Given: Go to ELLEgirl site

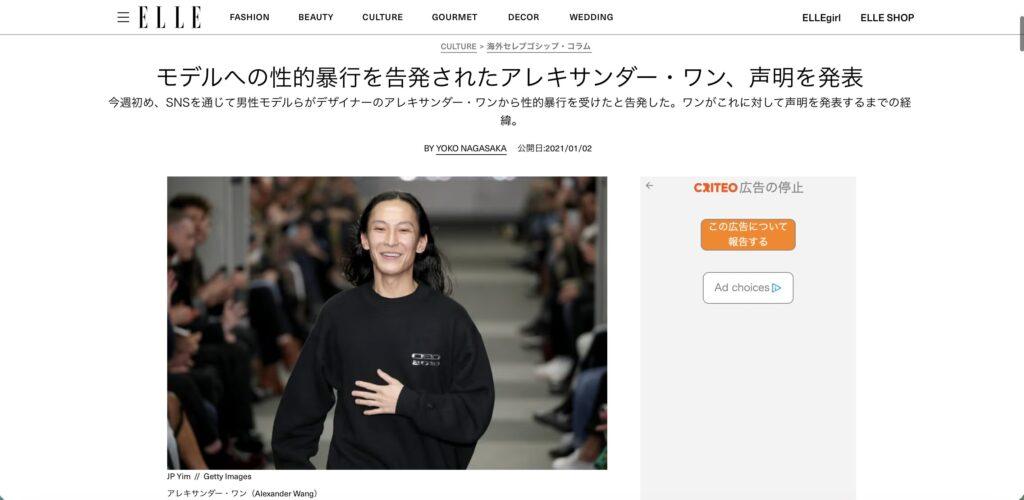Looking at the screenshot, I should 822,18.
